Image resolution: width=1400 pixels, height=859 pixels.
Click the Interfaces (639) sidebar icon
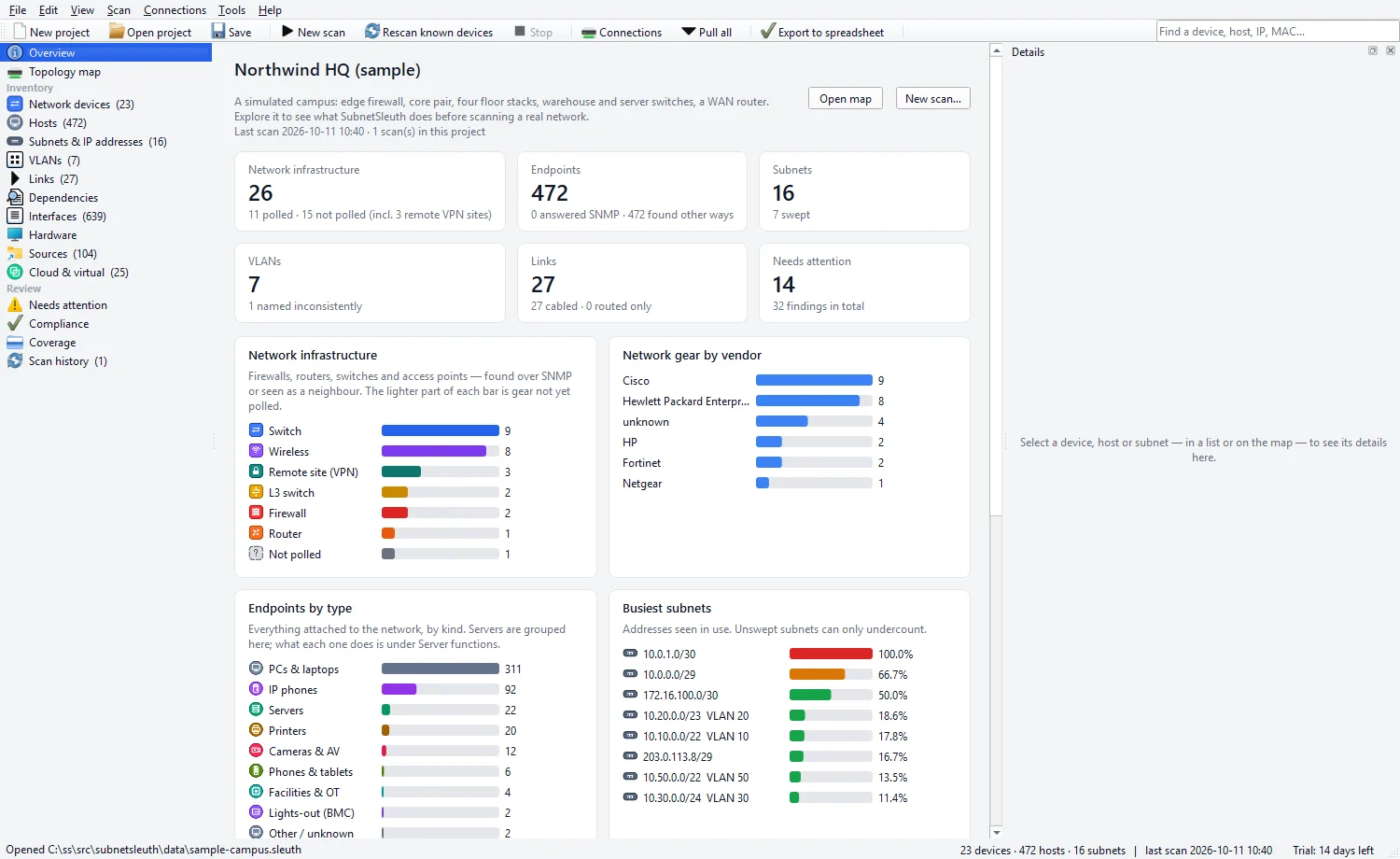tap(15, 217)
